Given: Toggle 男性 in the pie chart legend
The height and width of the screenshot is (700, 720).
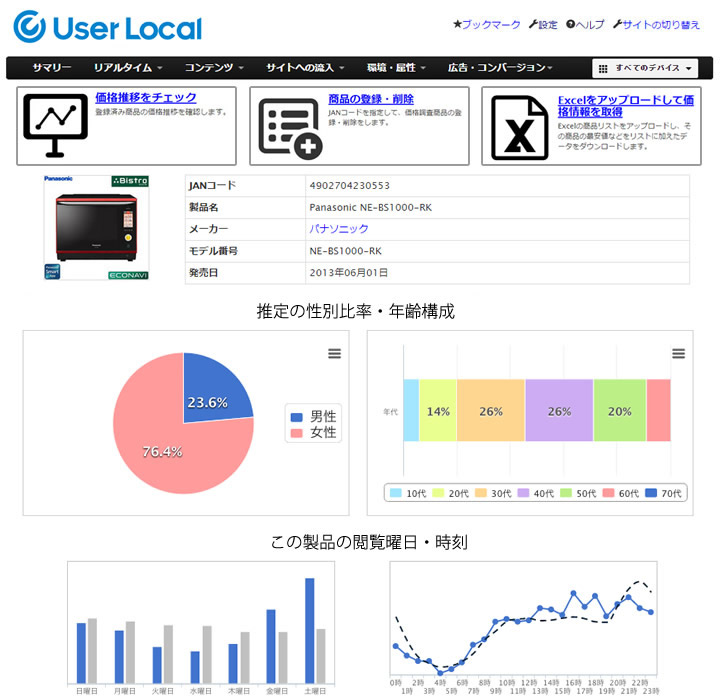Looking at the screenshot, I should 314,416.
